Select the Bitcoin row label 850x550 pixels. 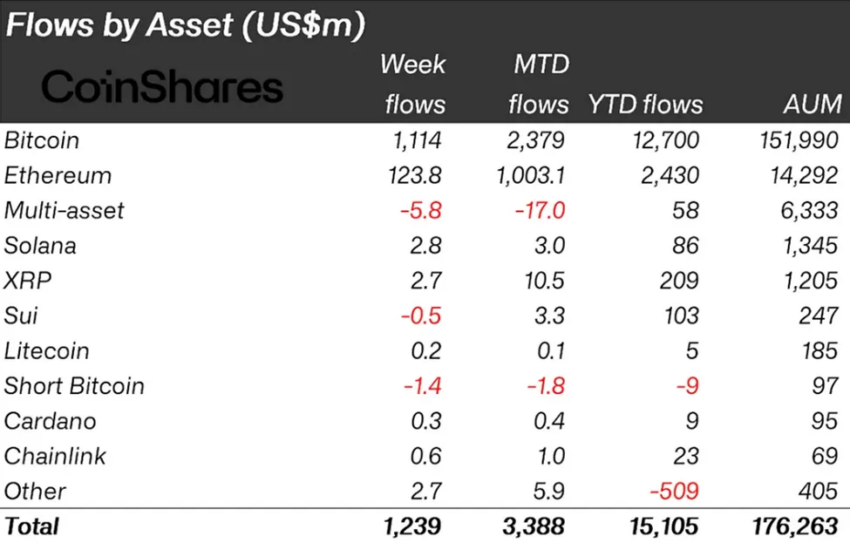pyautogui.click(x=42, y=140)
